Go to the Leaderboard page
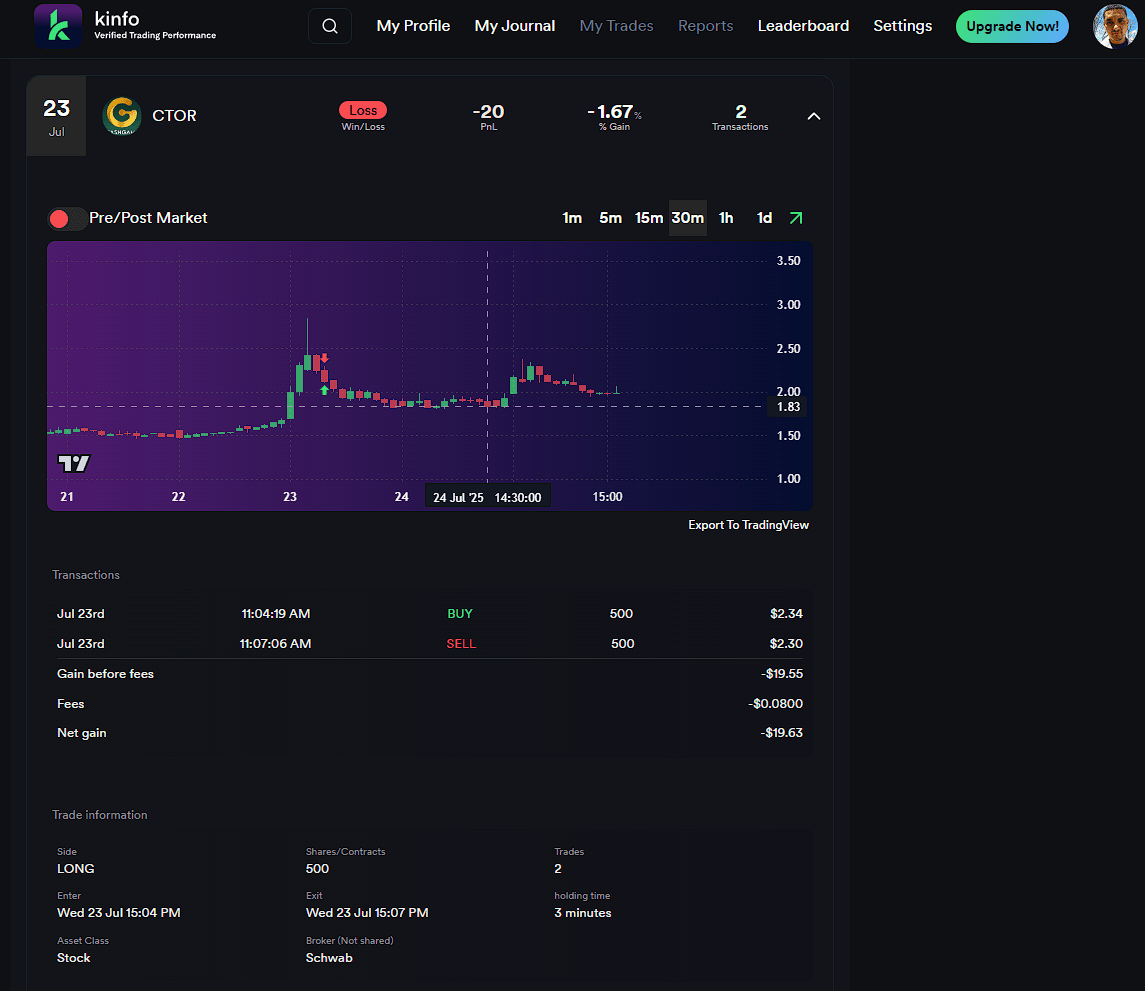 [803, 26]
